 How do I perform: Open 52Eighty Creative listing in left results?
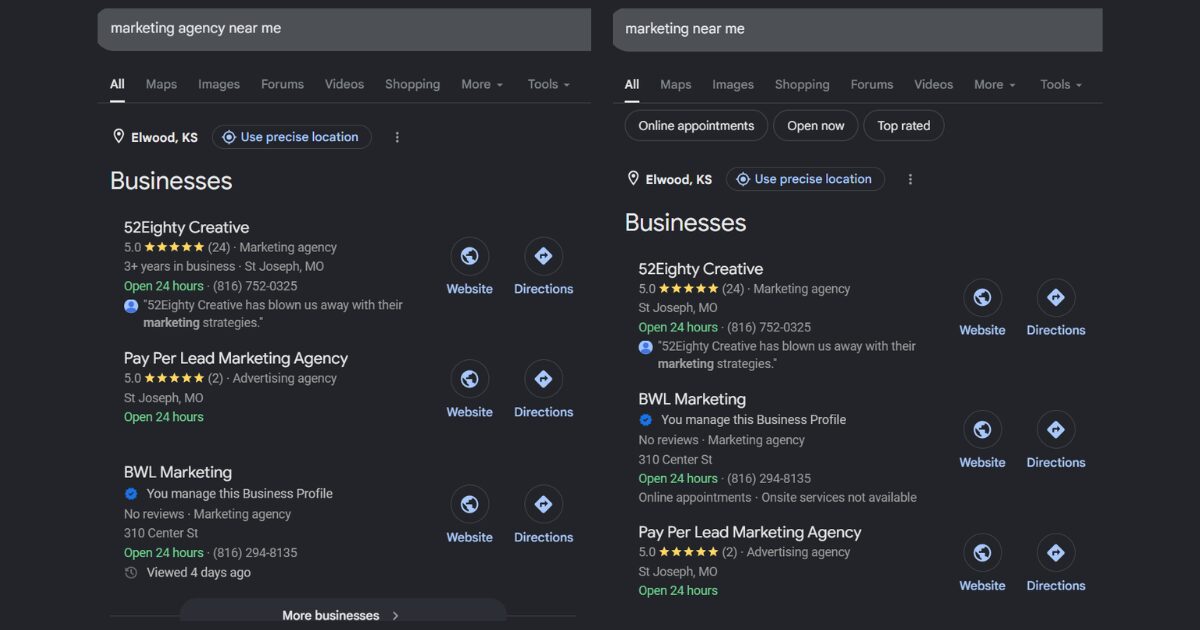(186, 227)
